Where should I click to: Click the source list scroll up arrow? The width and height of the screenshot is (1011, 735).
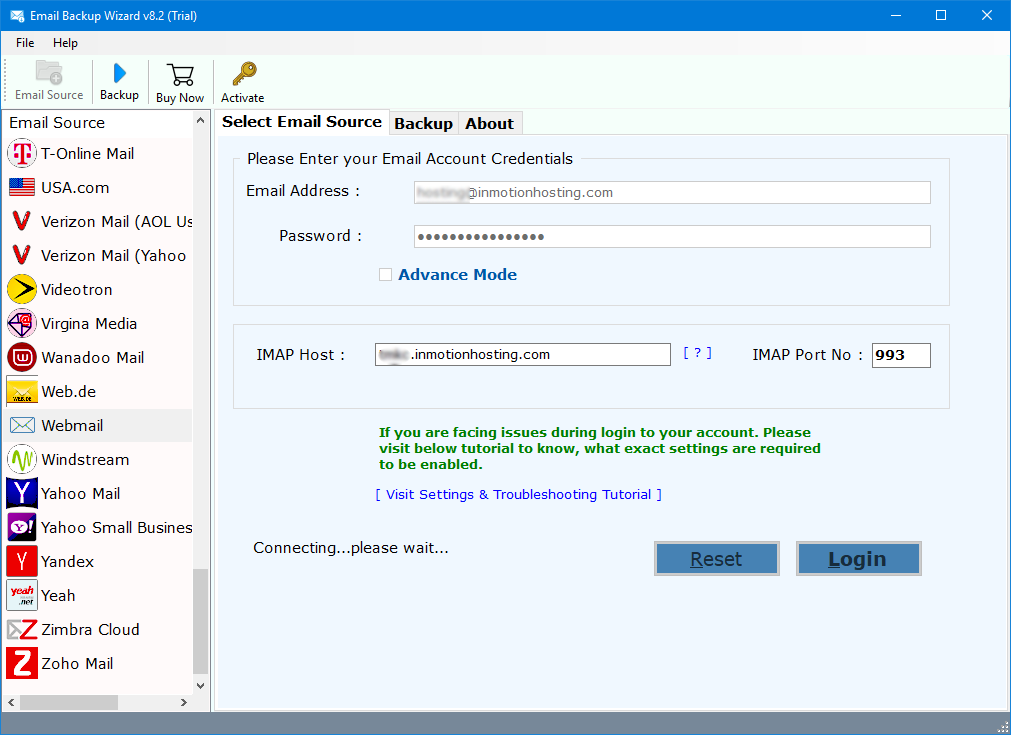click(x=201, y=121)
